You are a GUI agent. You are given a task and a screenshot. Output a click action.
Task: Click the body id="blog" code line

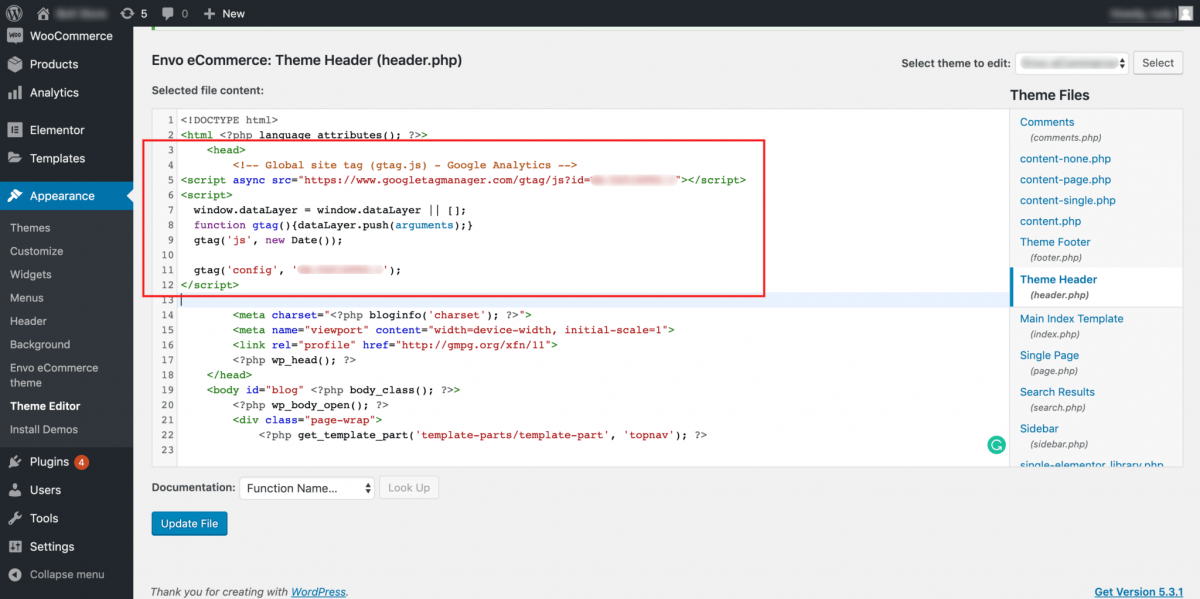333,390
